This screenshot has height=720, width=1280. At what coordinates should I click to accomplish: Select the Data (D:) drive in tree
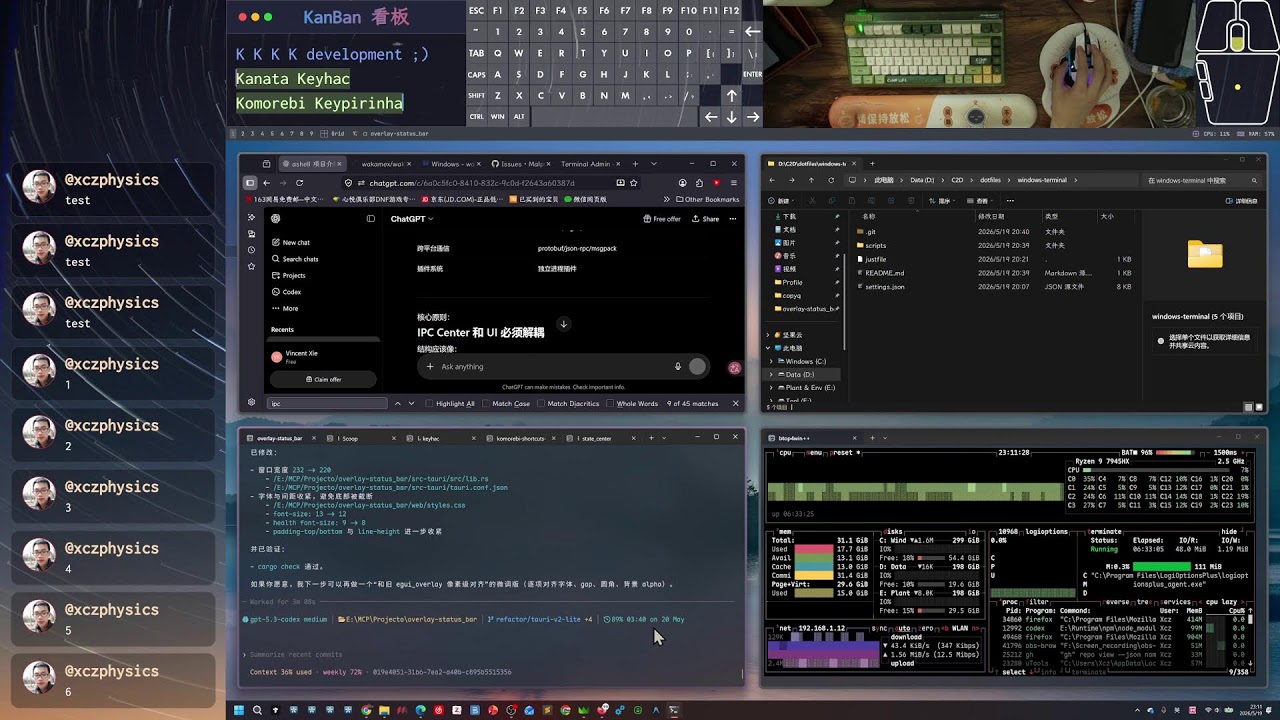point(799,374)
